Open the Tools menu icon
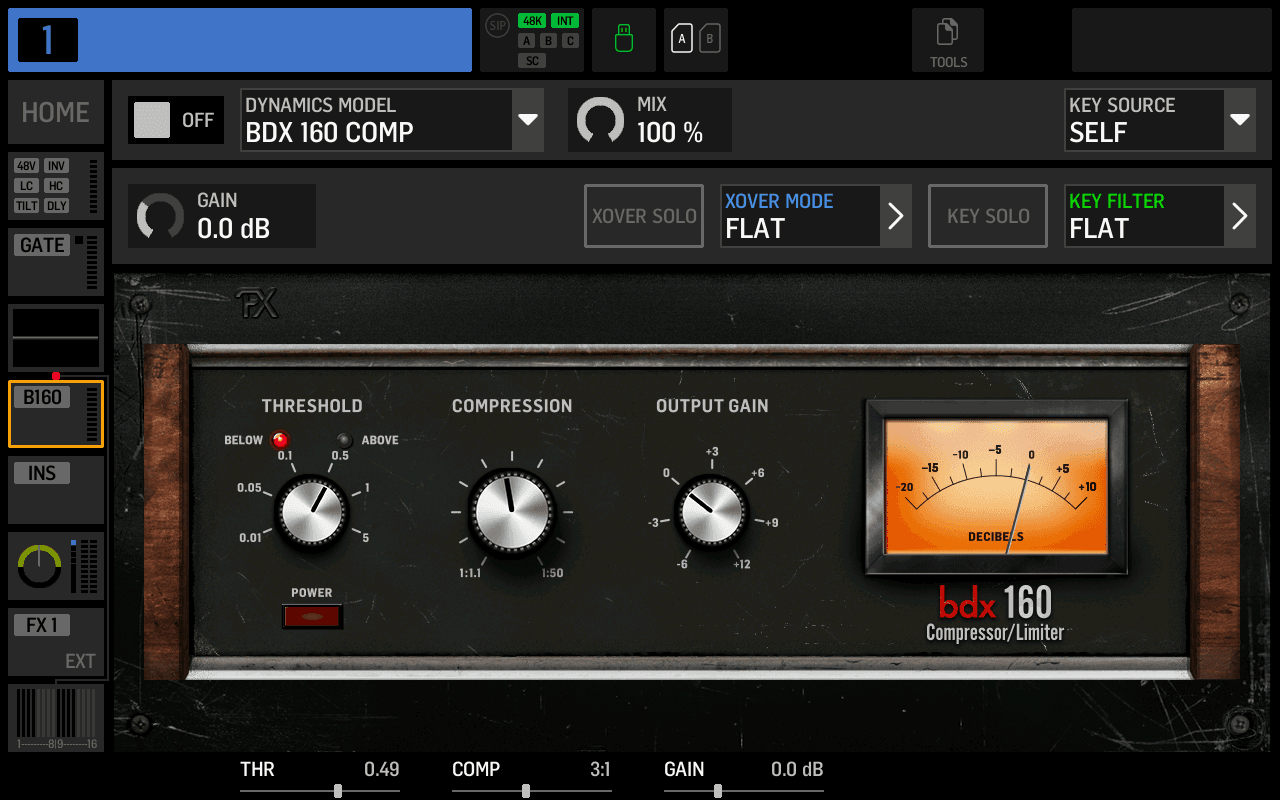This screenshot has width=1280, height=800. click(948, 40)
